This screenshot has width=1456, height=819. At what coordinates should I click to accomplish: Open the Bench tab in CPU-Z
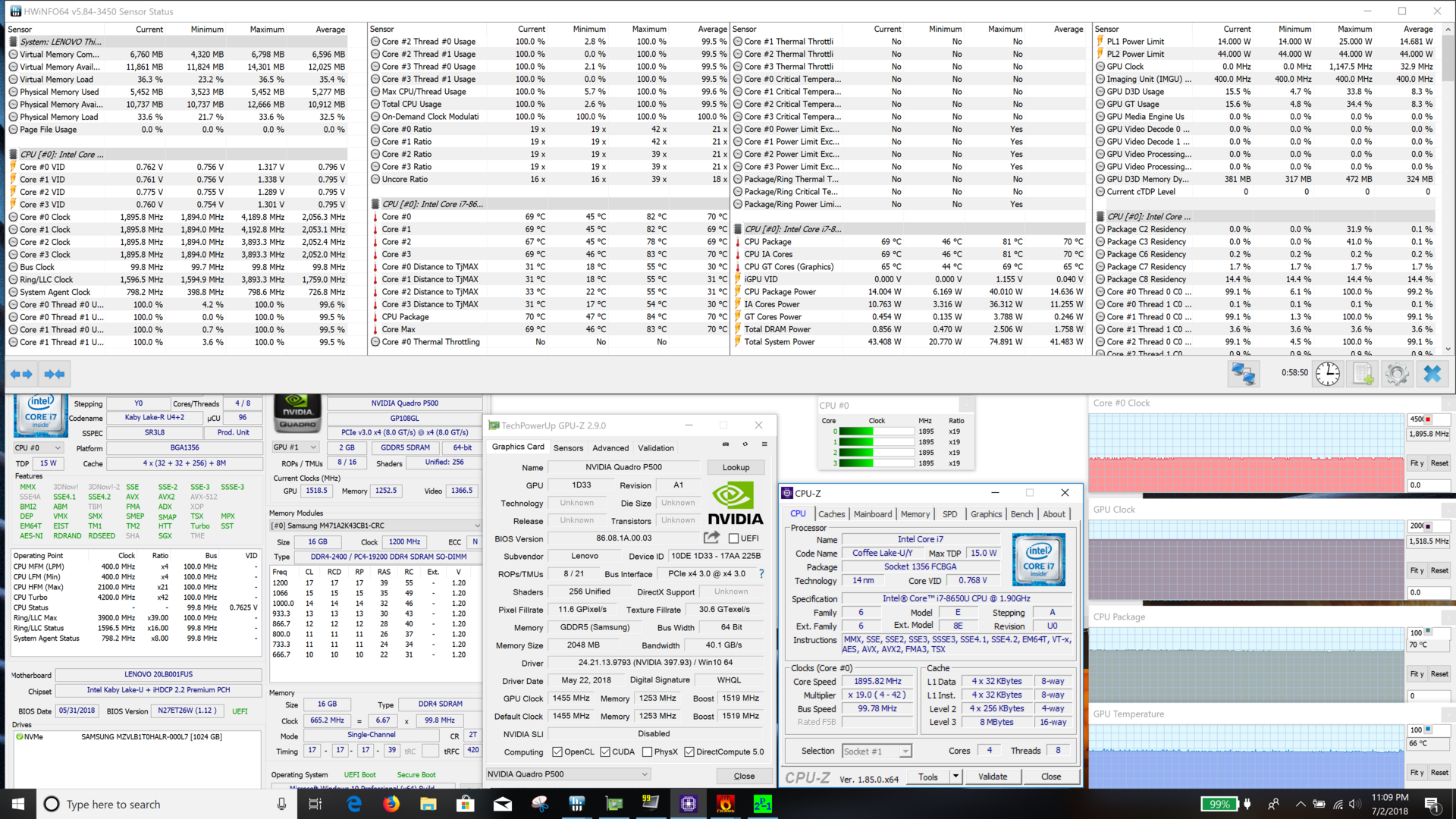click(x=1021, y=514)
